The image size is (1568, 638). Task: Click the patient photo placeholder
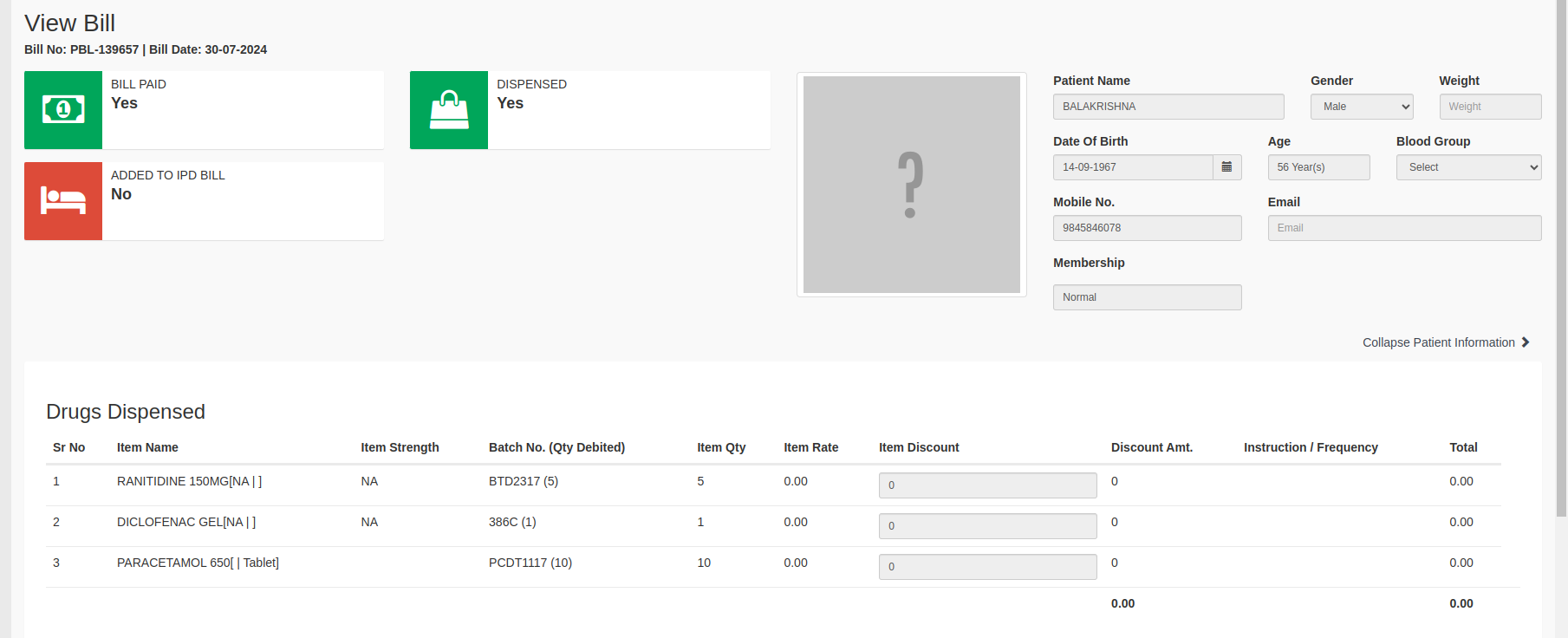pos(911,185)
